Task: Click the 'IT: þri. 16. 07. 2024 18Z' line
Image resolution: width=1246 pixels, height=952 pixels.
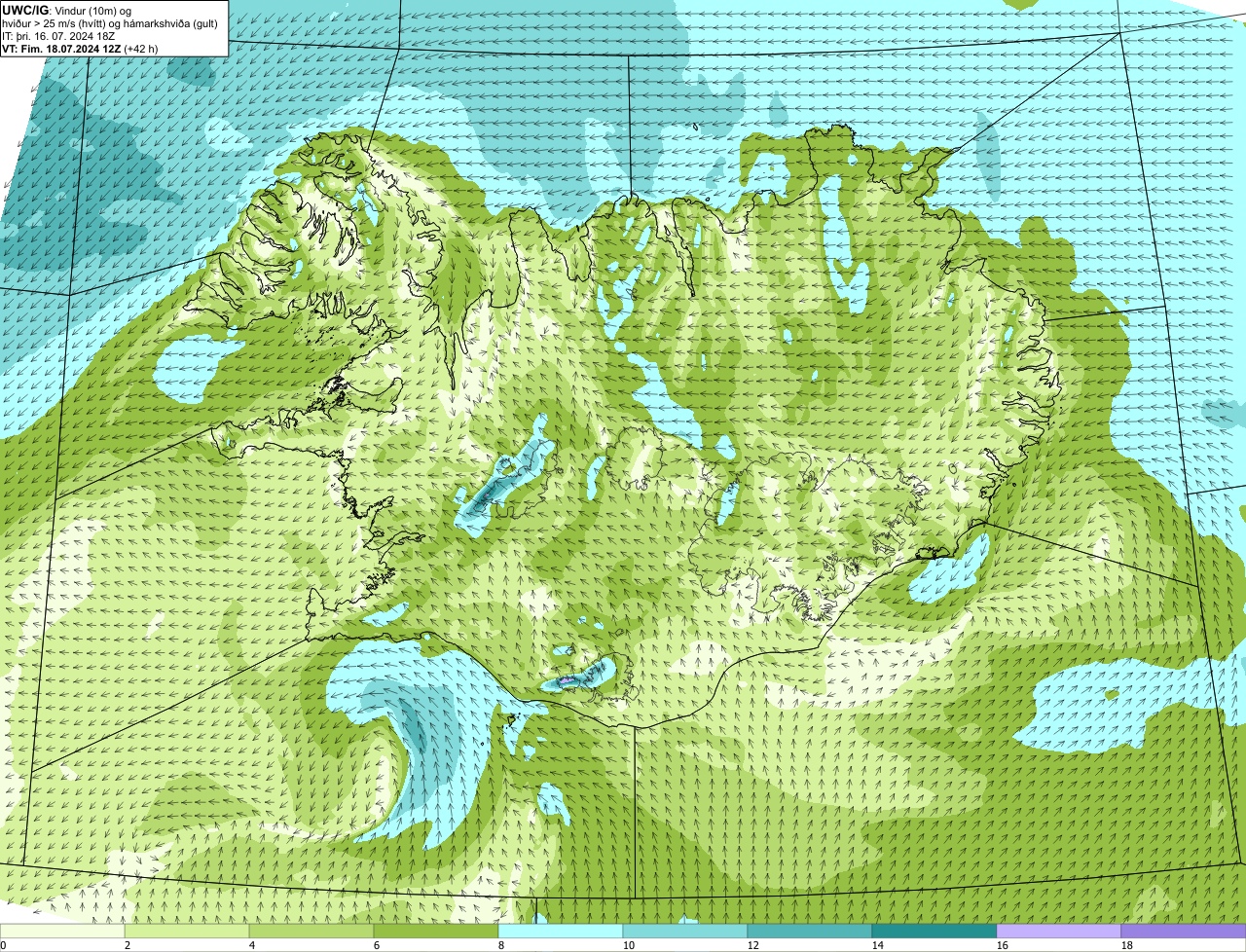Action: coord(59,36)
